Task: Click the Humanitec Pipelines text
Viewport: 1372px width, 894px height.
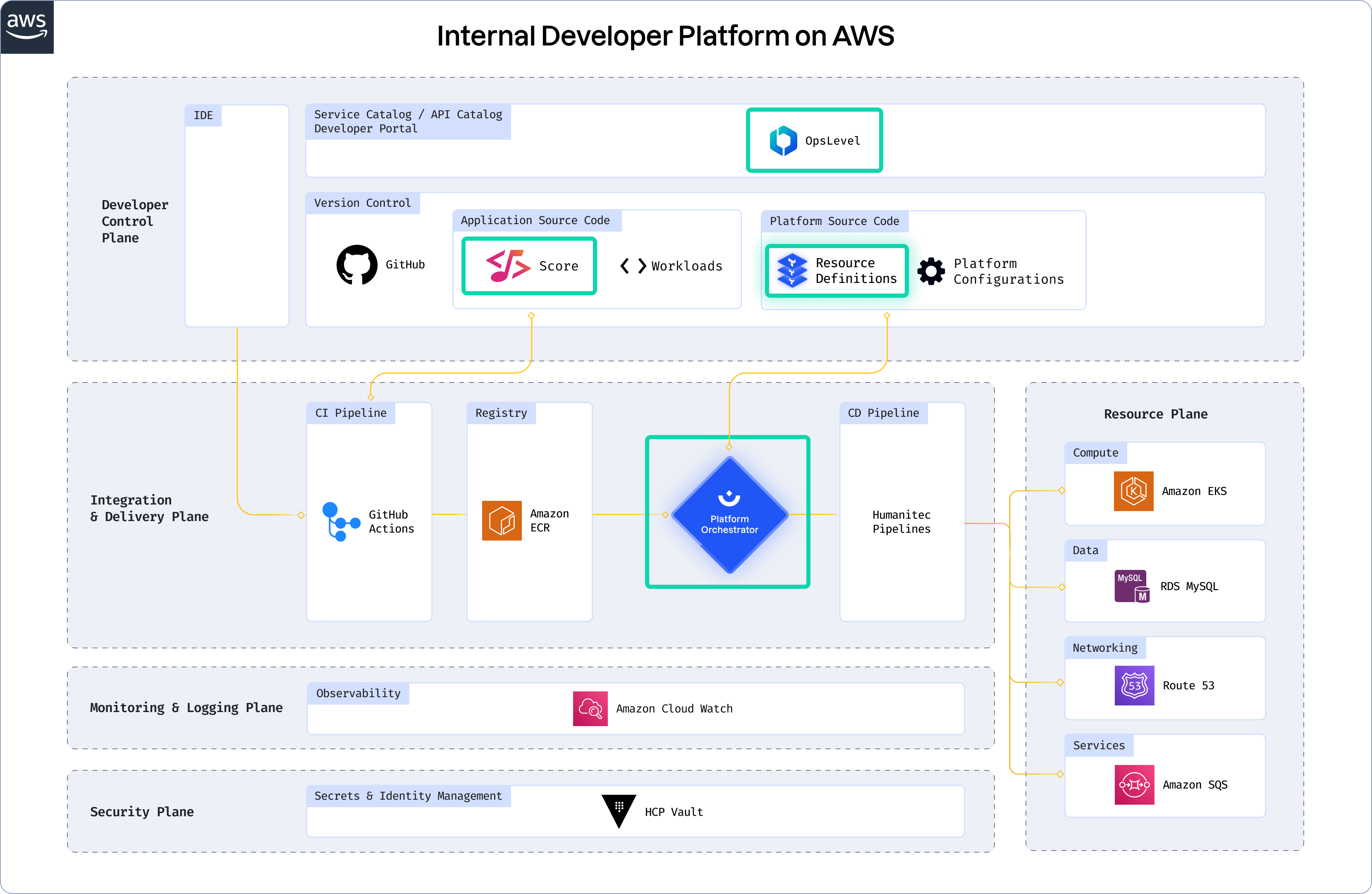Action: tap(901, 522)
